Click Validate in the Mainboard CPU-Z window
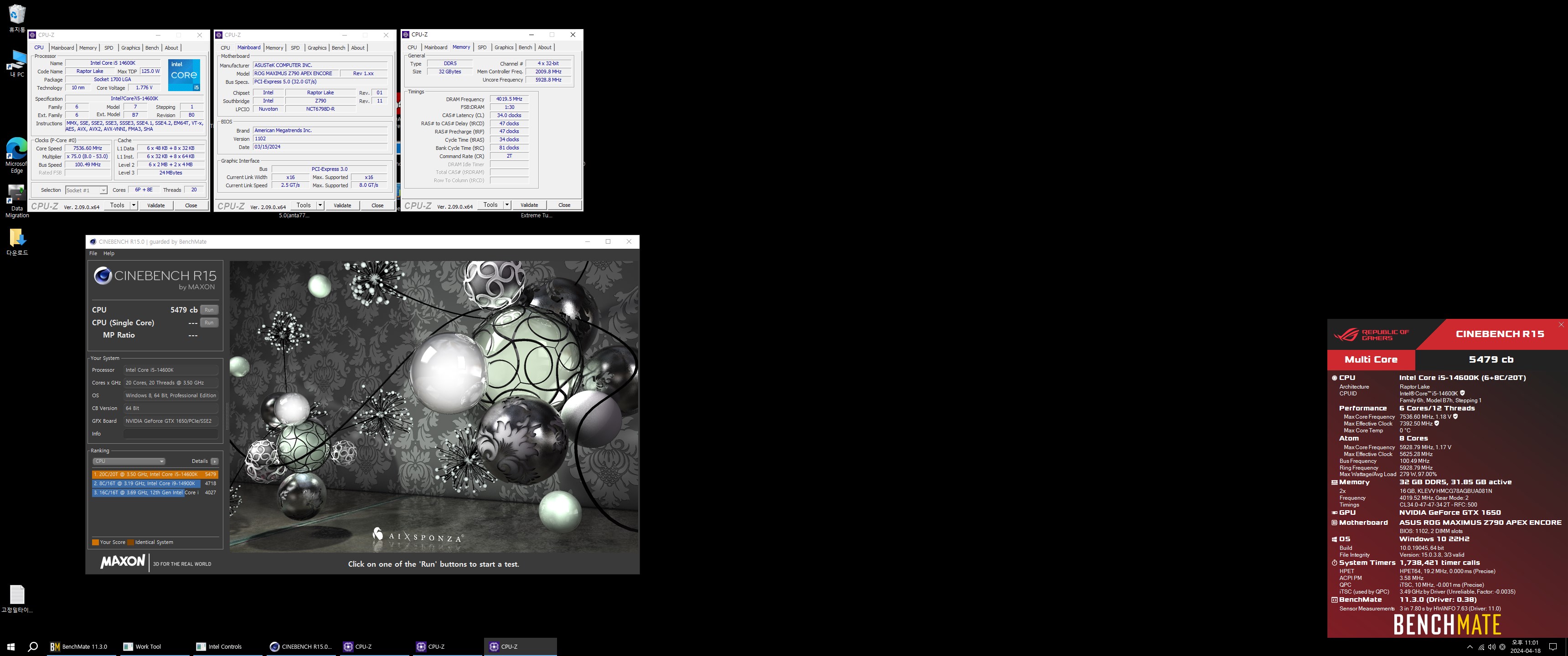Screen dimensions: 1568x656 point(342,205)
